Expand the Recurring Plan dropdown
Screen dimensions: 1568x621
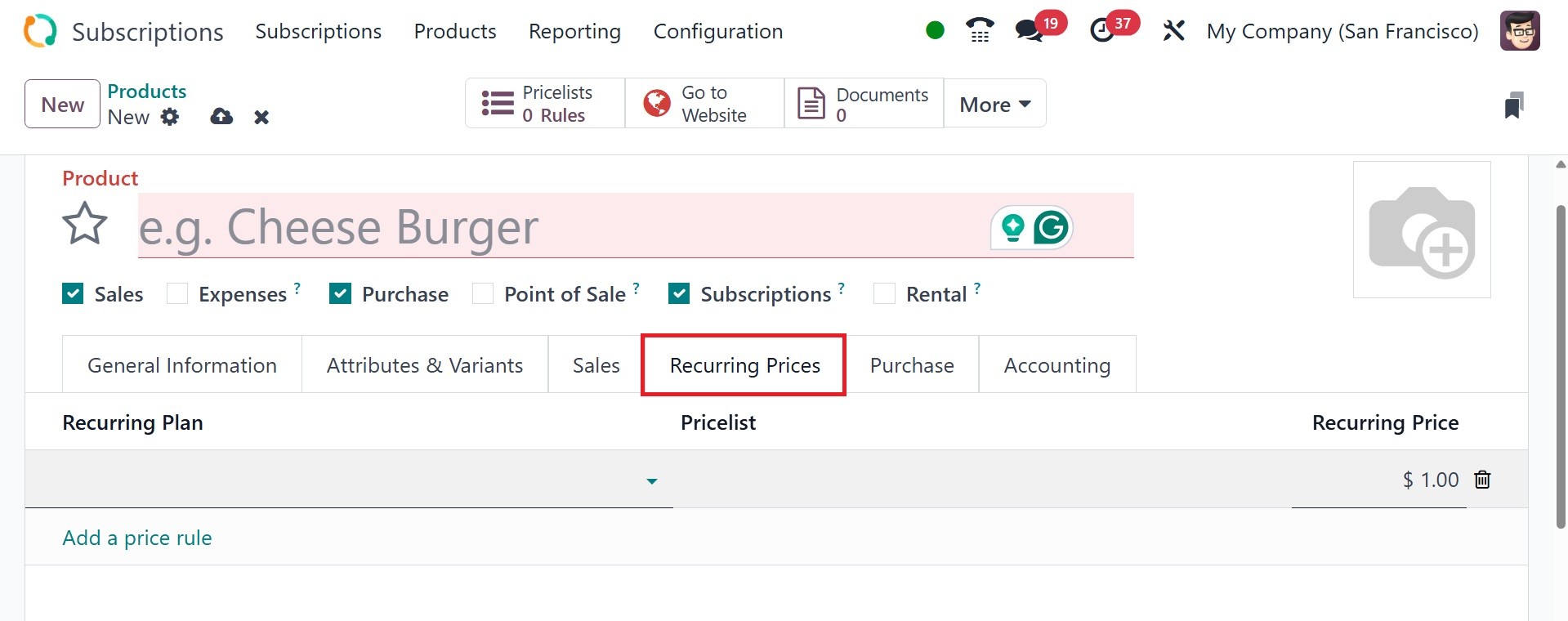[651, 481]
